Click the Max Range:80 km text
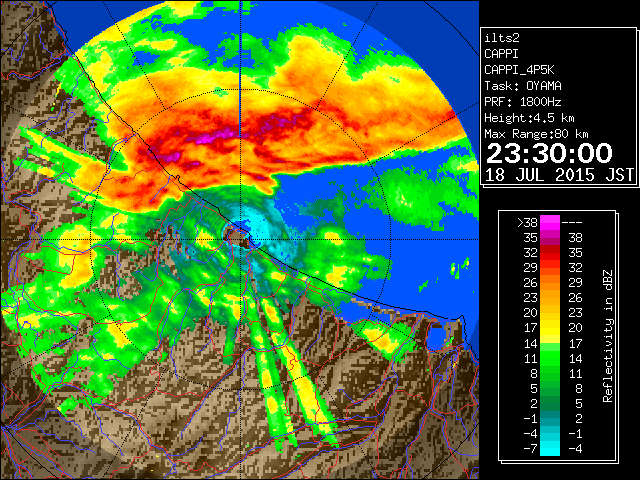The image size is (640, 480). 536,134
